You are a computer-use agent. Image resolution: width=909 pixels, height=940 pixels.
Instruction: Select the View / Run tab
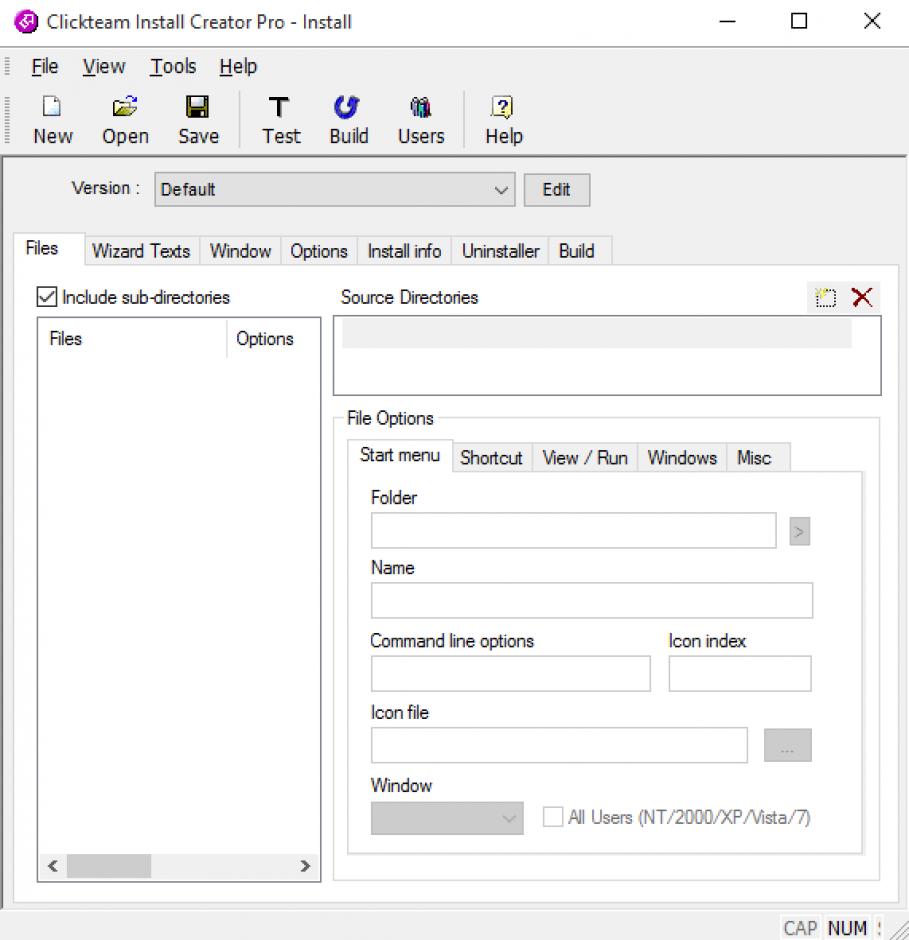585,458
